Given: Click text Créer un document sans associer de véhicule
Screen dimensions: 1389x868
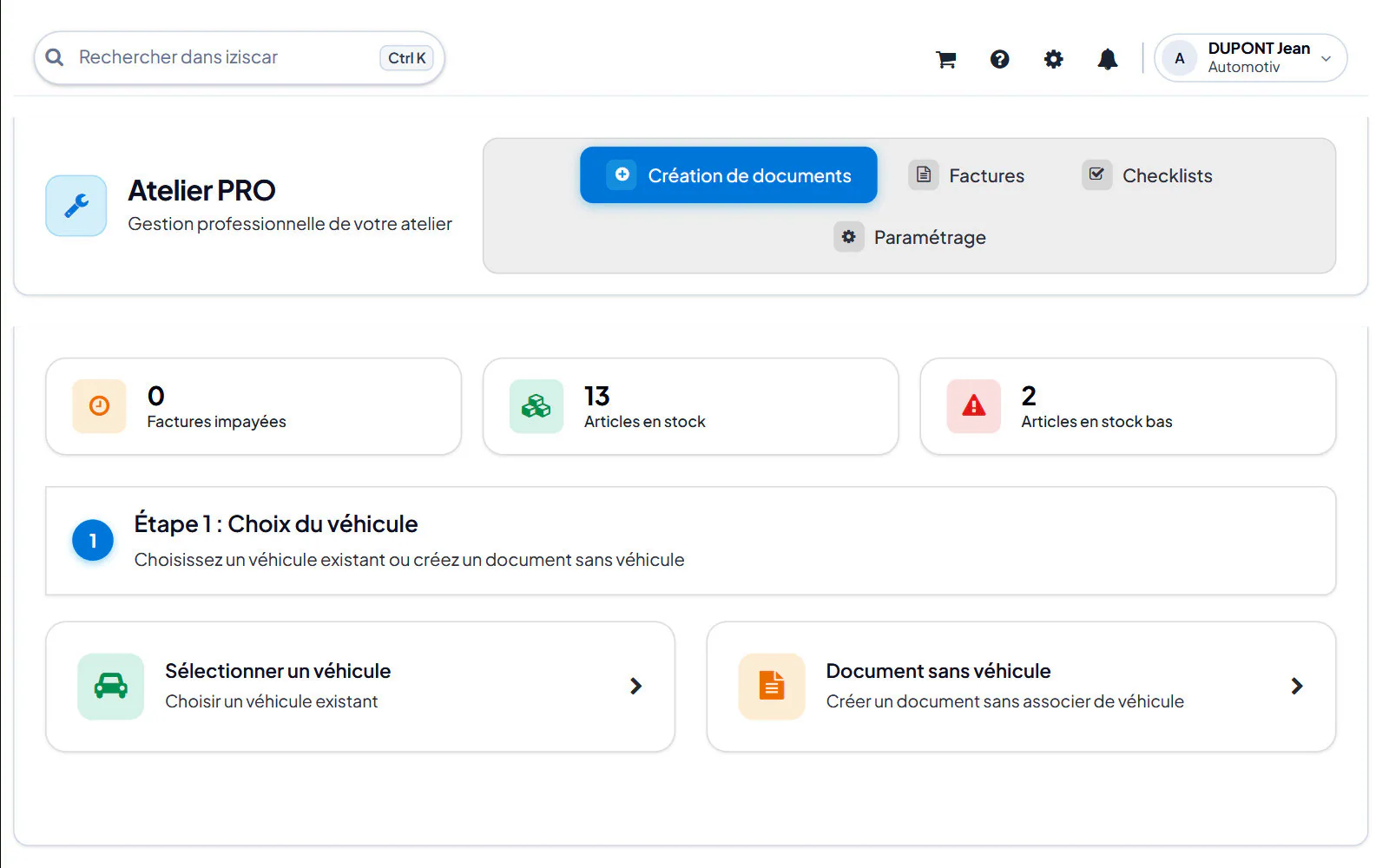Looking at the screenshot, I should tap(1005, 701).
